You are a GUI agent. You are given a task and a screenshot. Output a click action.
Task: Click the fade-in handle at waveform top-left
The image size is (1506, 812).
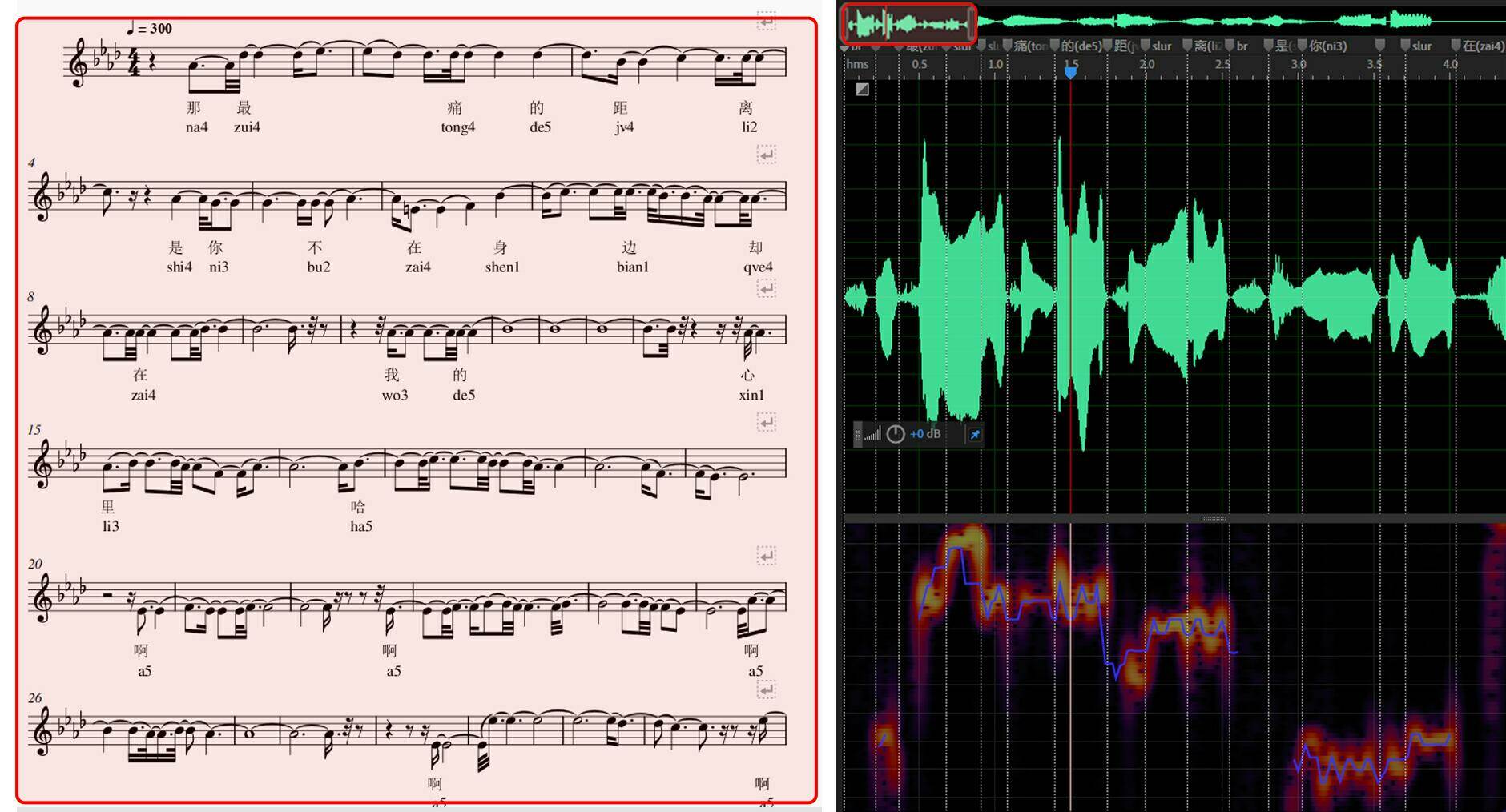coord(862,90)
